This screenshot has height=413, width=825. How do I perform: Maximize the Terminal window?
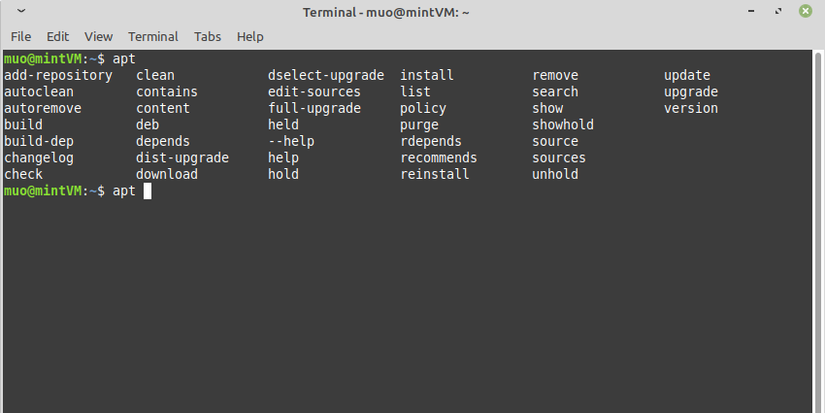pyautogui.click(x=778, y=12)
